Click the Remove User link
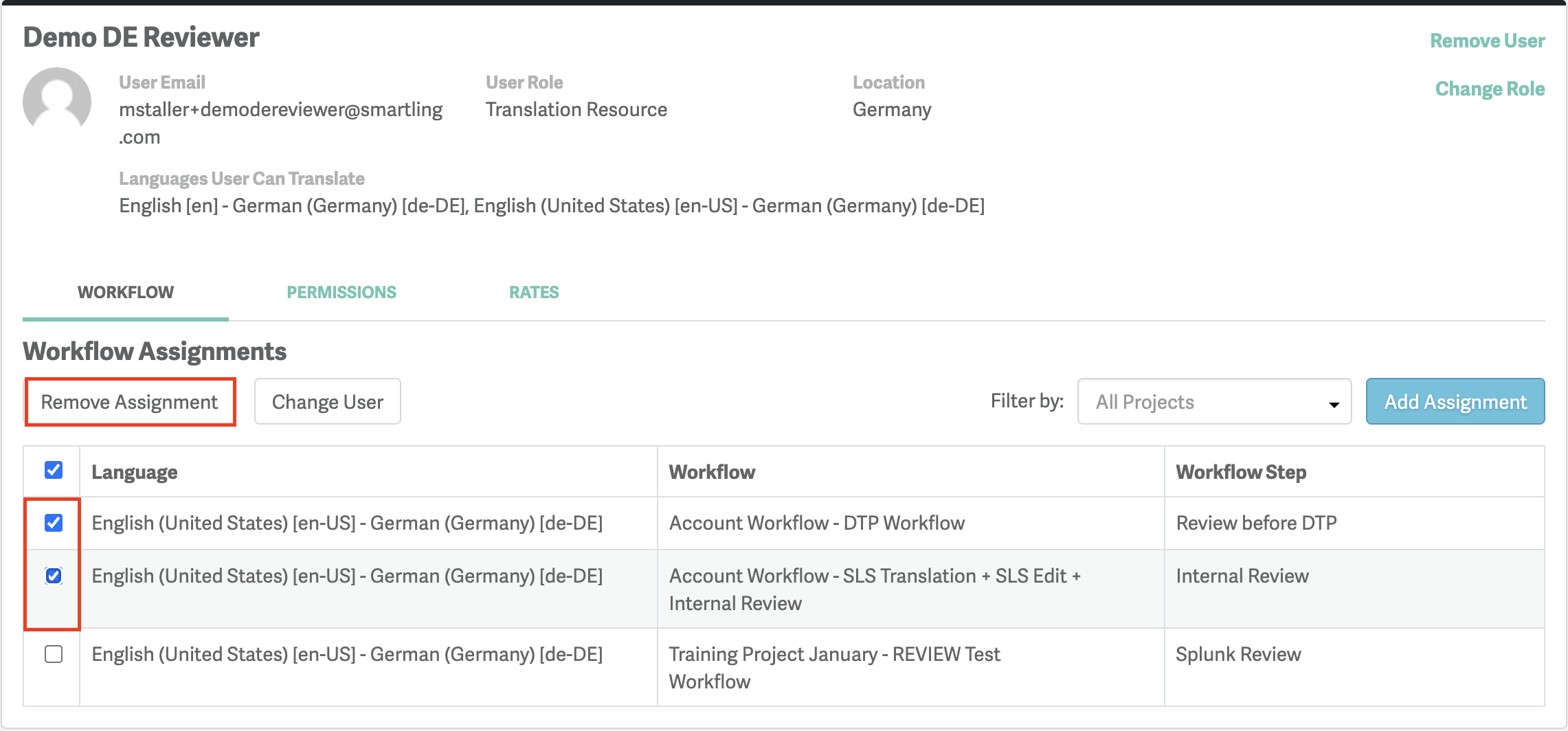Viewport: 1568px width, 731px height. pos(1487,41)
